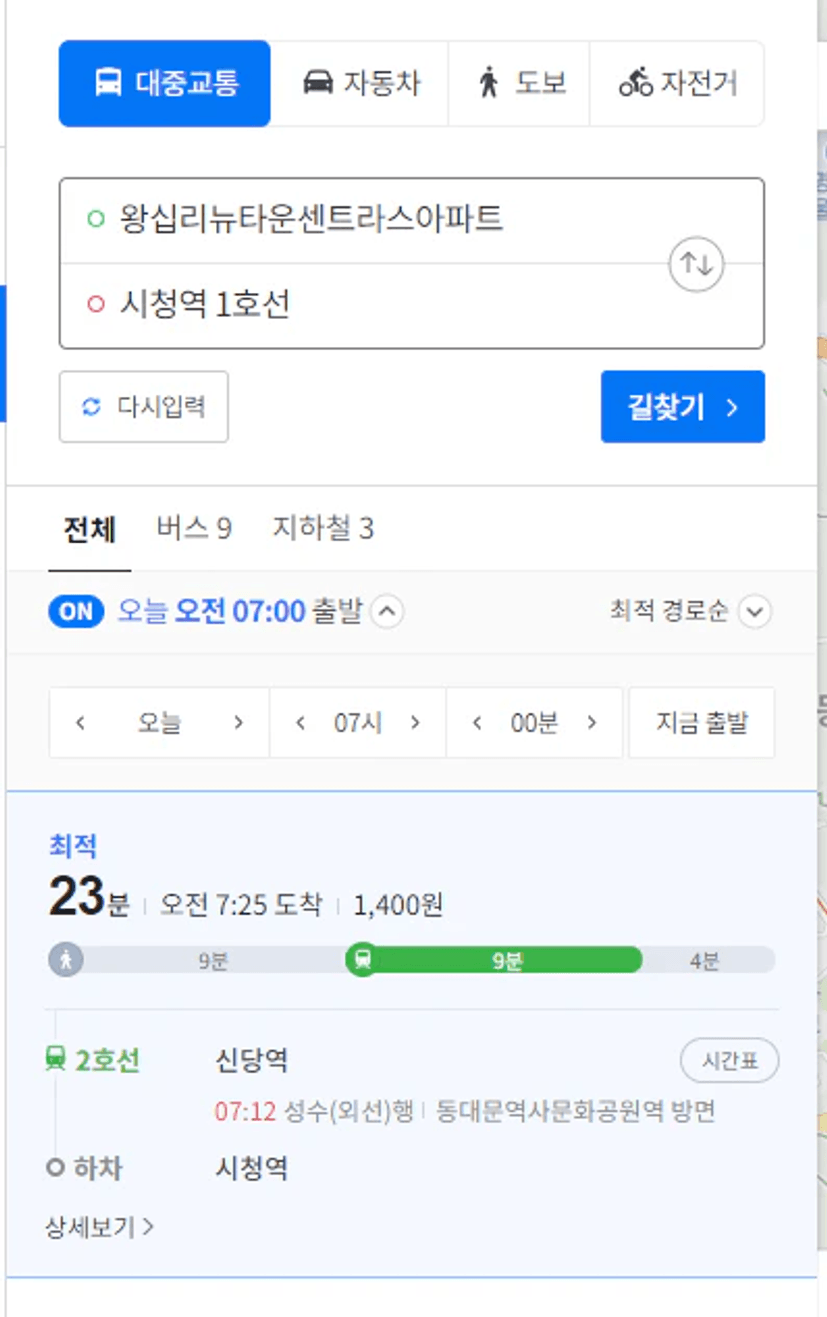Advance the hour with 07시 right arrow
This screenshot has width=827, height=1317.
point(415,723)
